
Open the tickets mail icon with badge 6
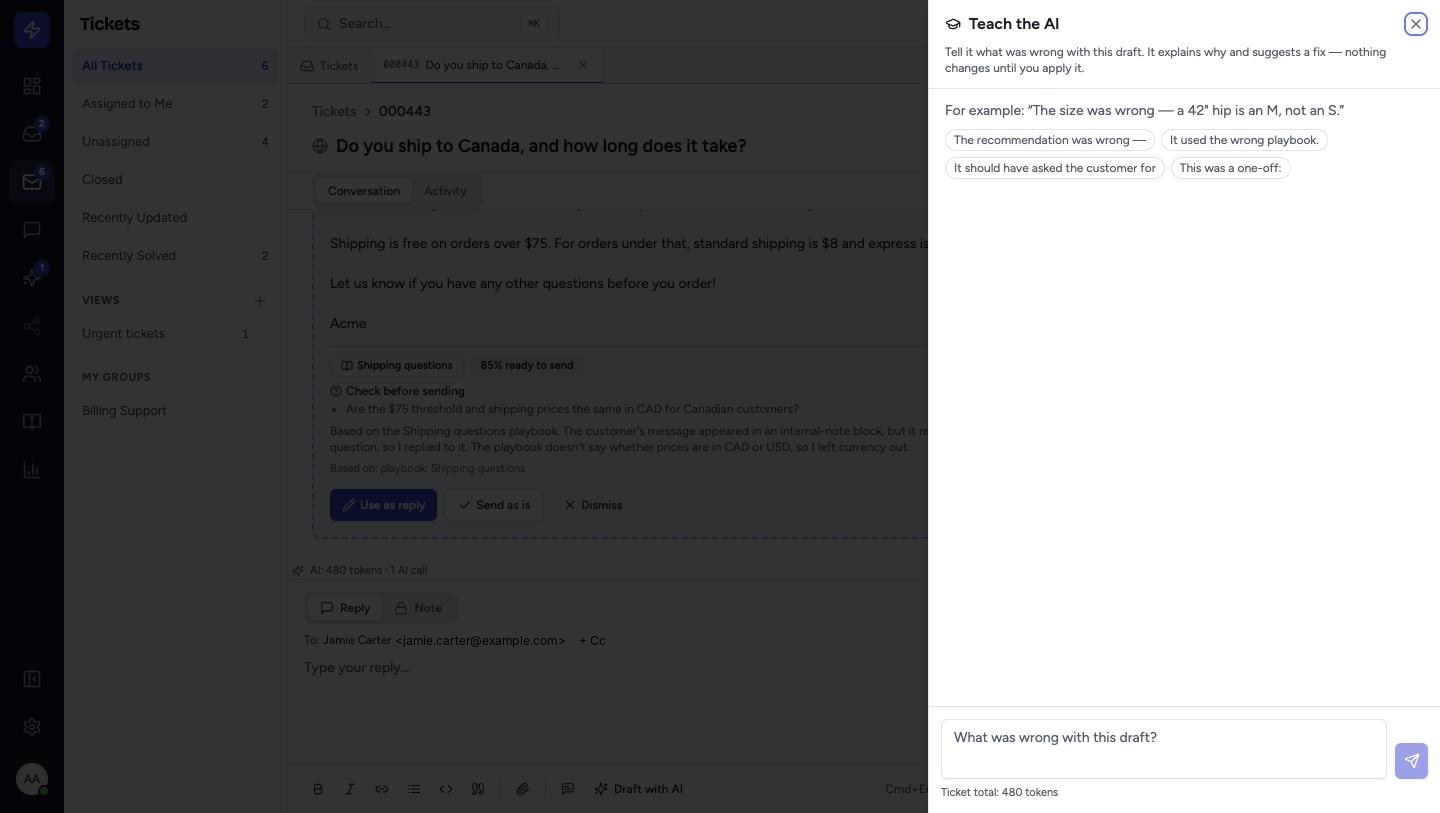click(x=32, y=182)
